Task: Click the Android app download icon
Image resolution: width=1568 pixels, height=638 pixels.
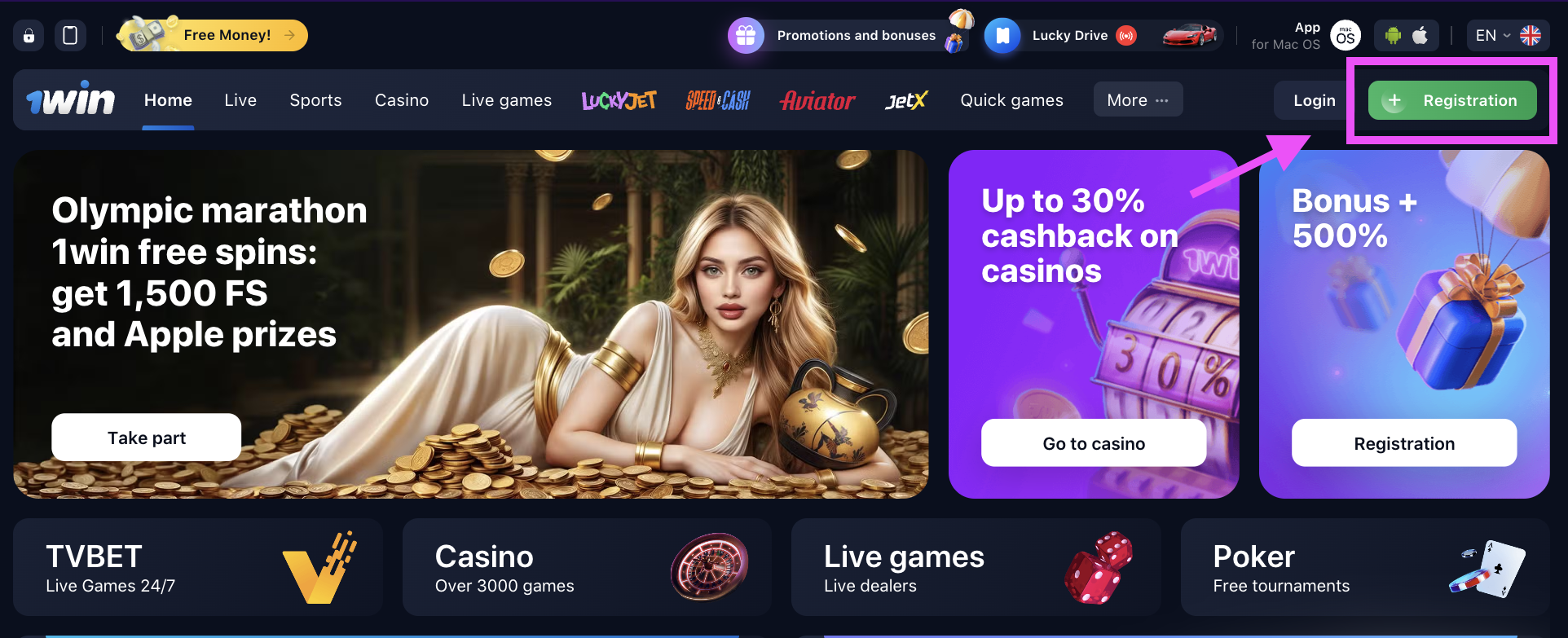Action: pyautogui.click(x=1393, y=35)
